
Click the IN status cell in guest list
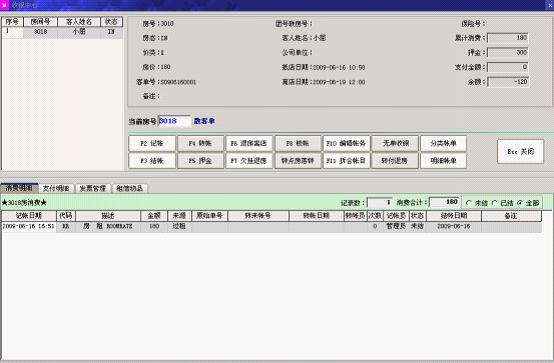(x=111, y=32)
